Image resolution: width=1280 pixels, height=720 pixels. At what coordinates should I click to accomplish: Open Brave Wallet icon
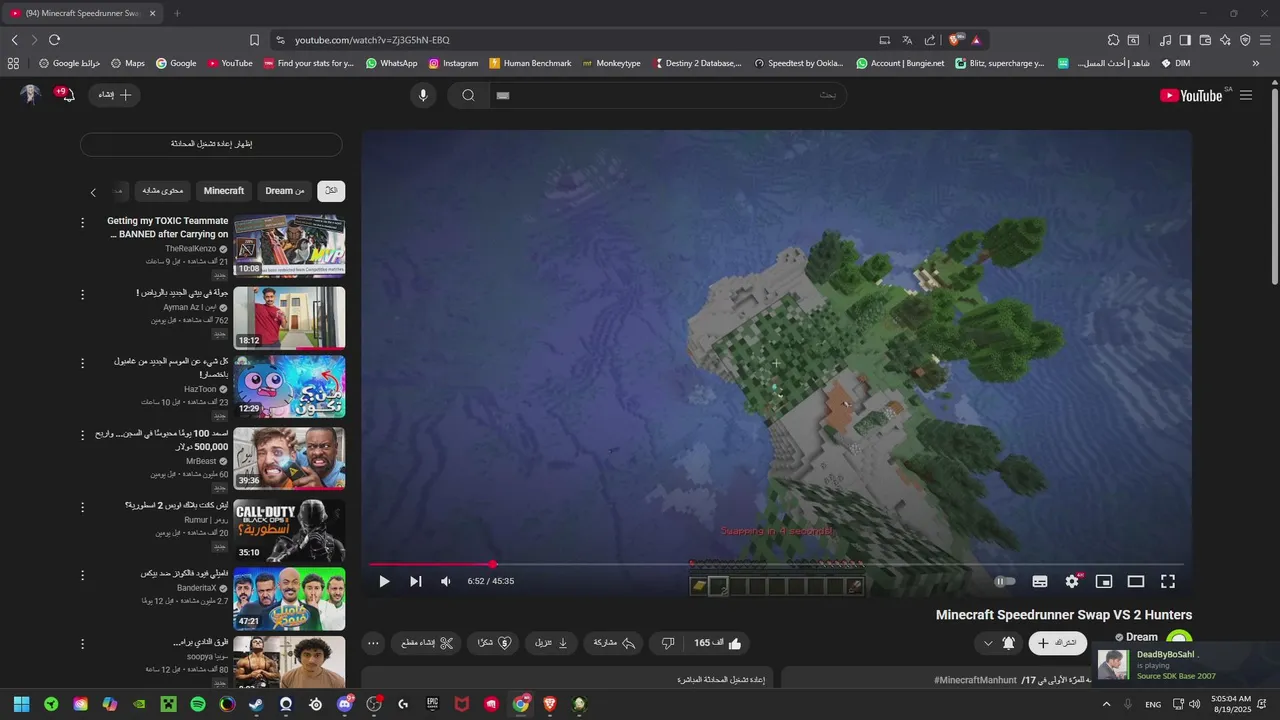pyautogui.click(x=1205, y=40)
